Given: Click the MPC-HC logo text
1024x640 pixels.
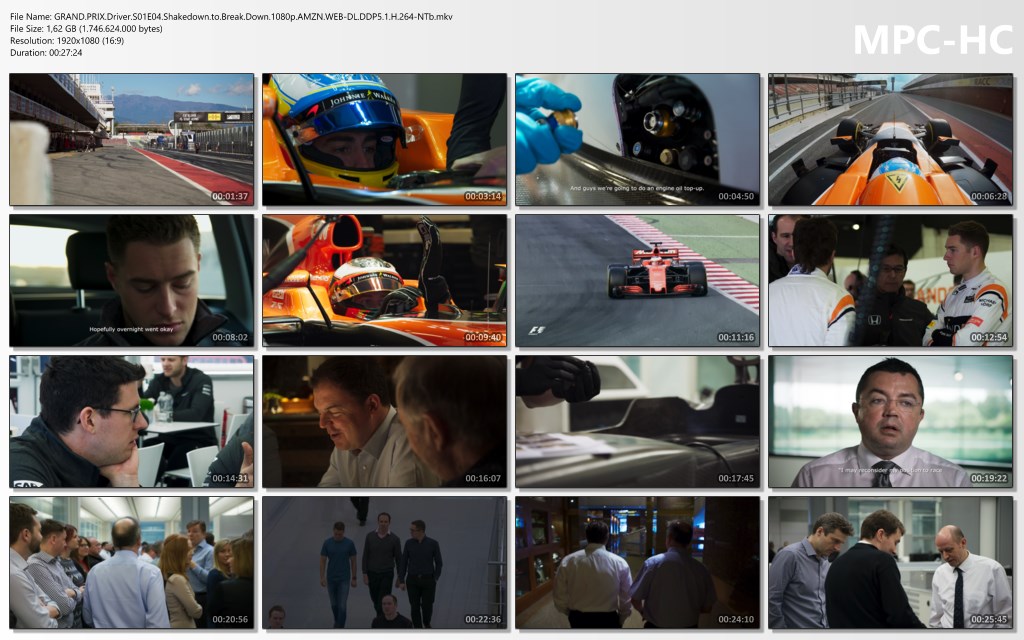Looking at the screenshot, I should [932, 40].
